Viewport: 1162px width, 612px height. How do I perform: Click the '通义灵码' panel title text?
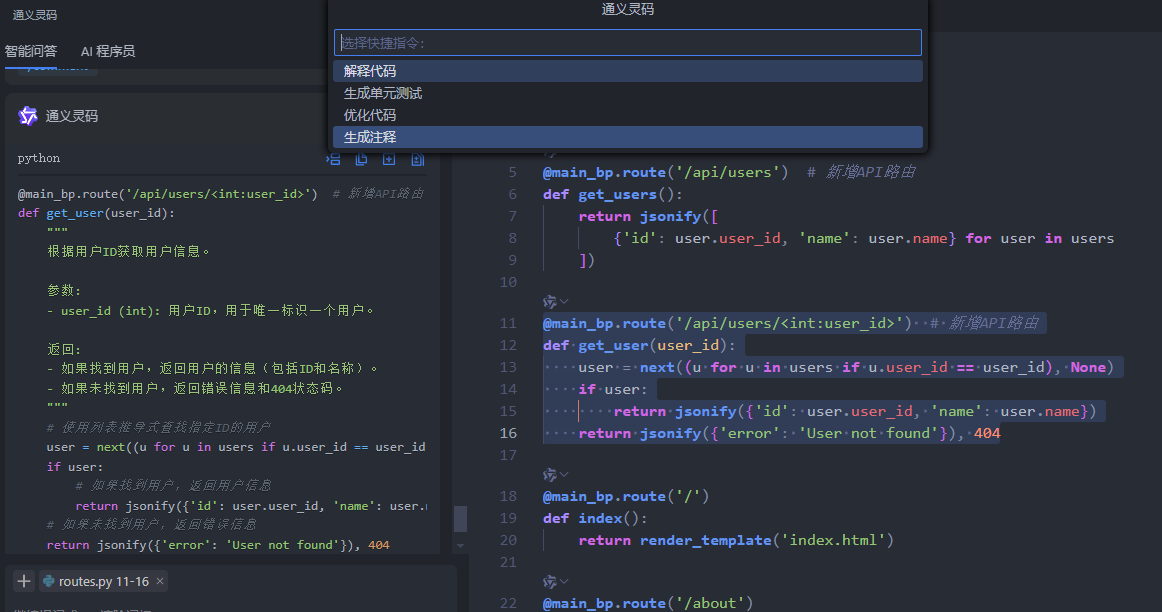[34, 15]
